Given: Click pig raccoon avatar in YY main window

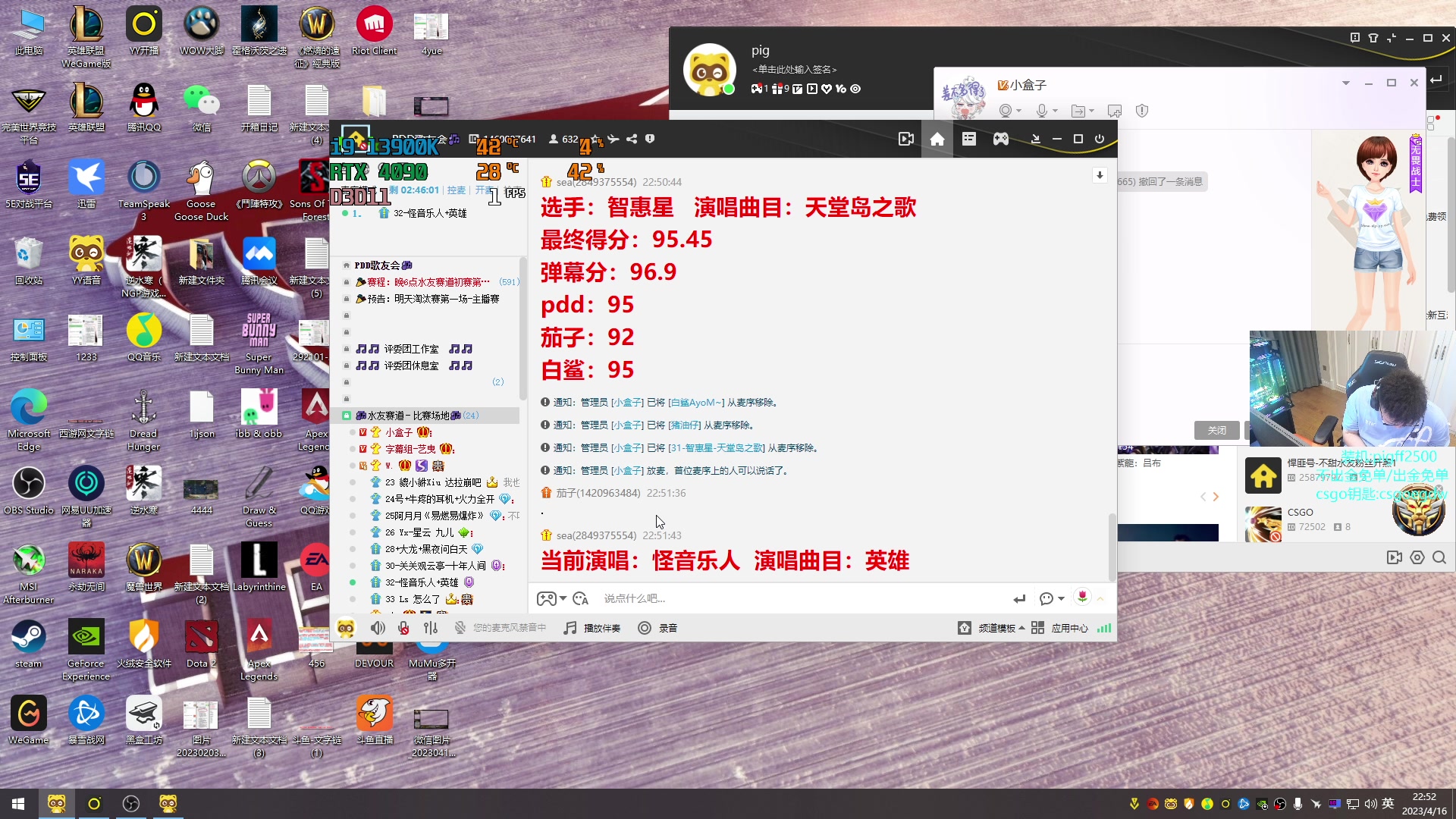Looking at the screenshot, I should coord(709,70).
